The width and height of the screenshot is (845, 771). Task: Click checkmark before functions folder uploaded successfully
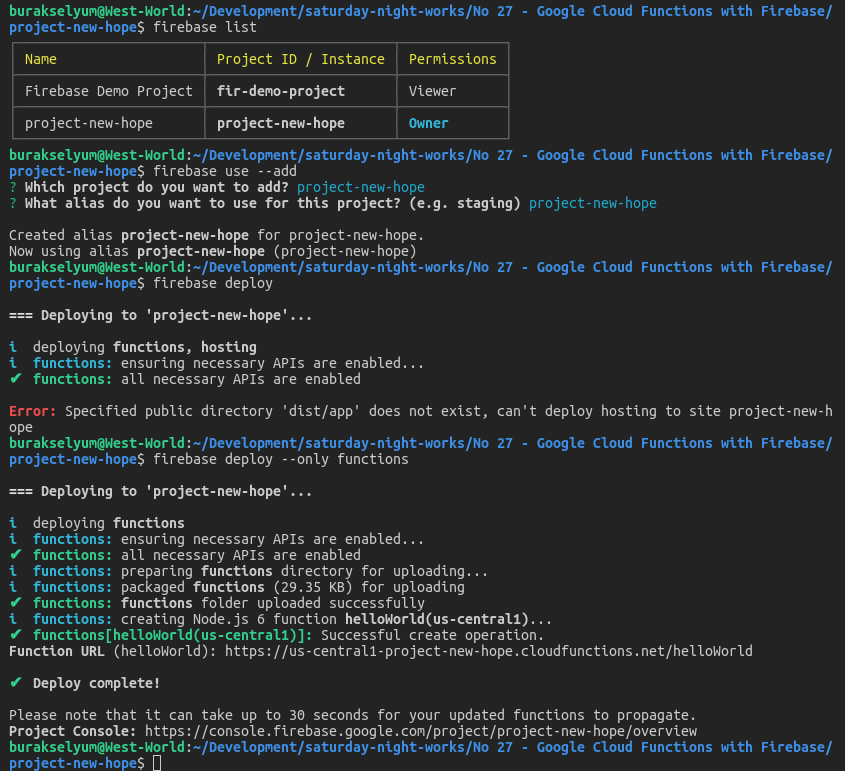coord(14,603)
